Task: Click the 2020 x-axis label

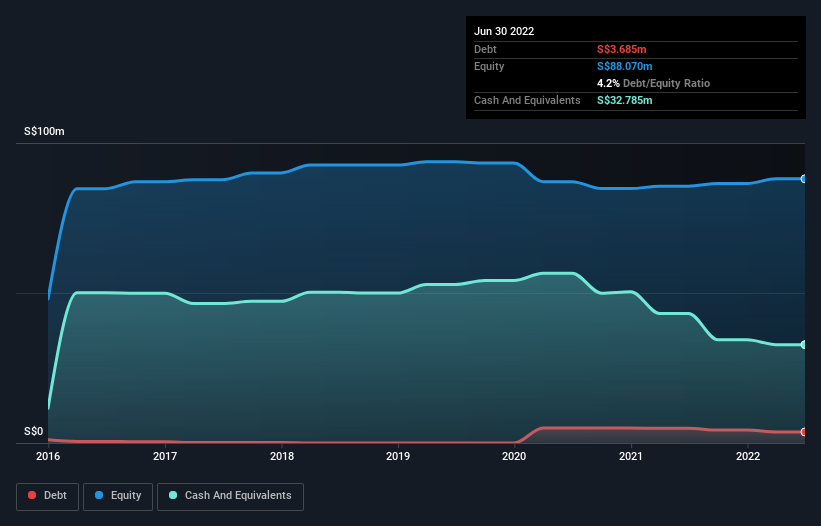Action: pos(514,456)
